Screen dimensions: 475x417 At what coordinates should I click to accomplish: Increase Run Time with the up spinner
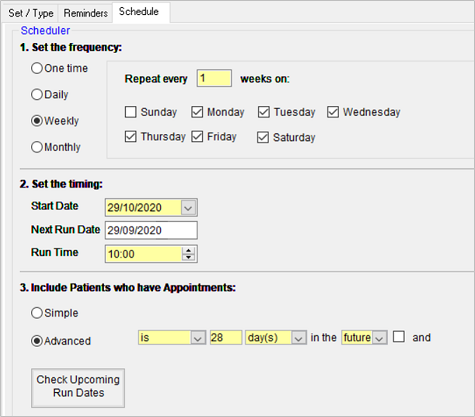click(x=189, y=251)
